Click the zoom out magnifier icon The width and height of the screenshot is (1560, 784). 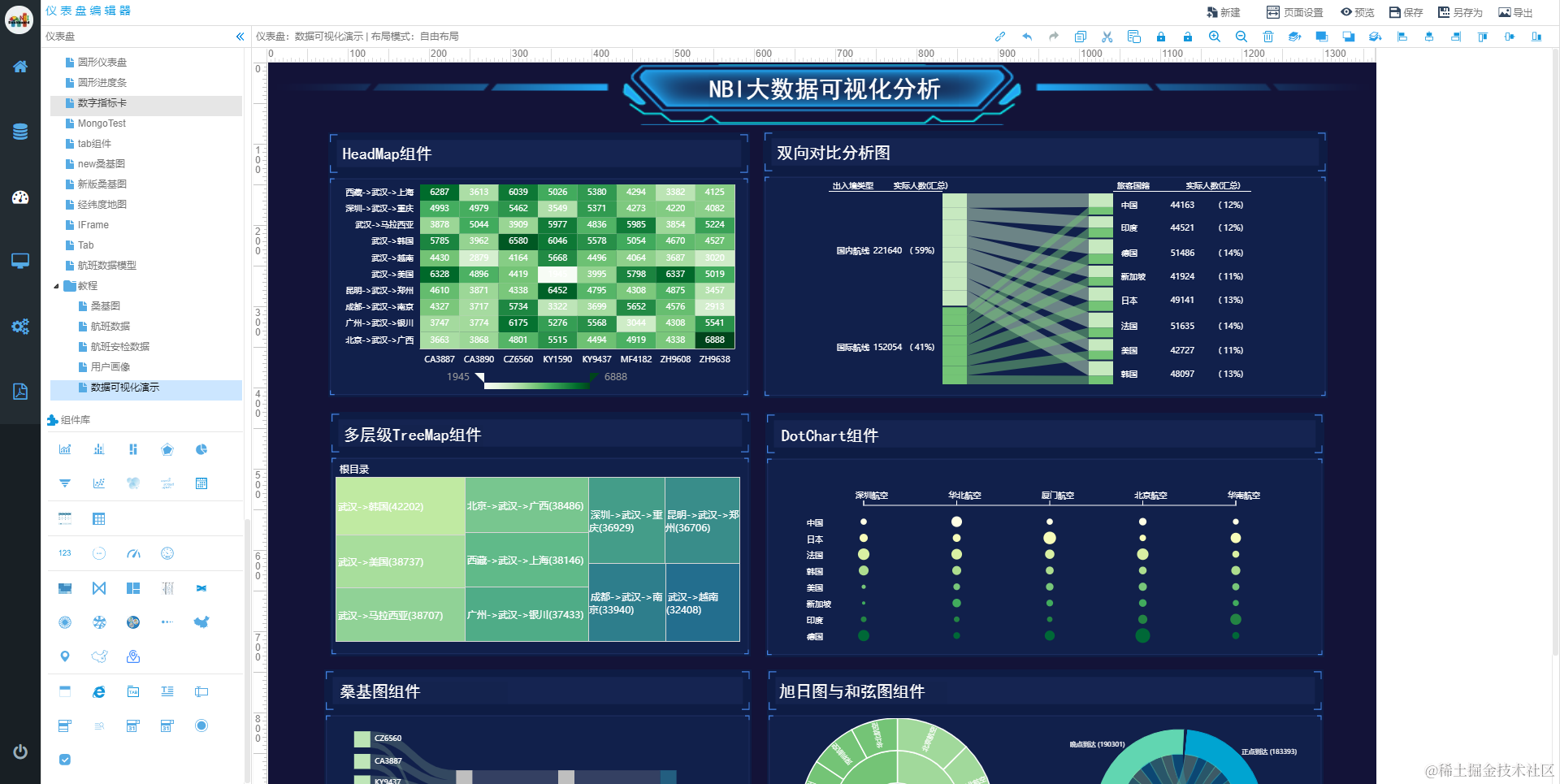(x=1241, y=37)
